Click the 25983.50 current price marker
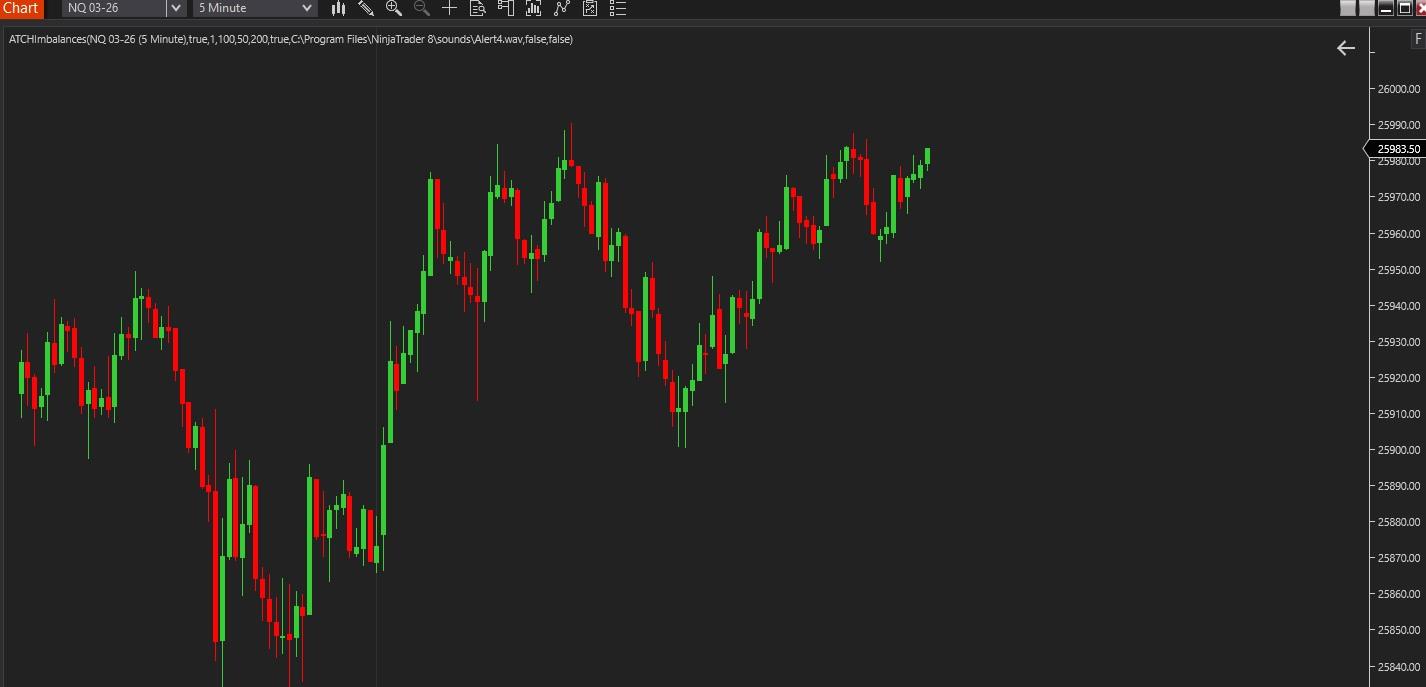Viewport: 1426px width, 687px height. 1397,149
